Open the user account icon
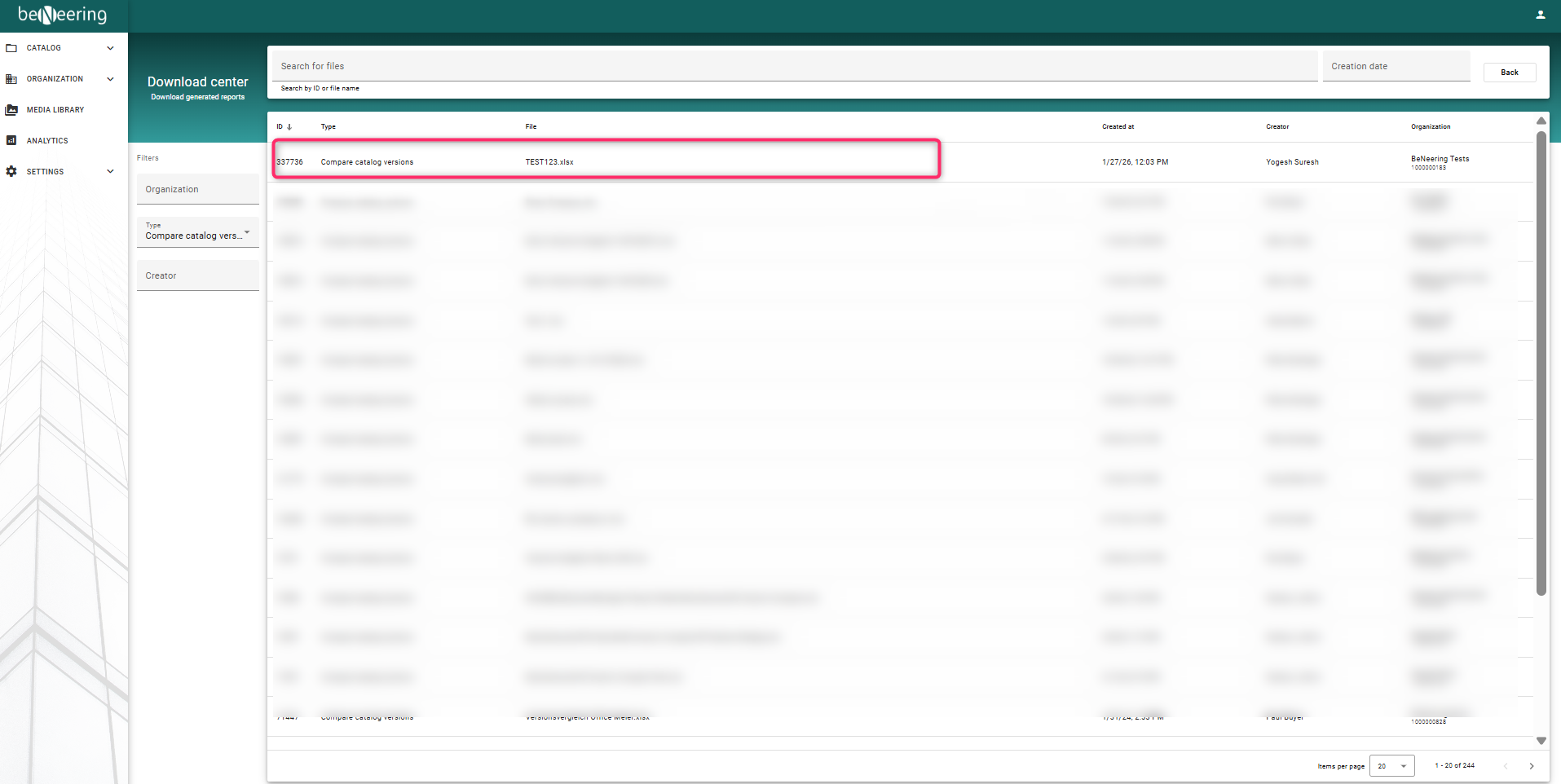 (1540, 15)
